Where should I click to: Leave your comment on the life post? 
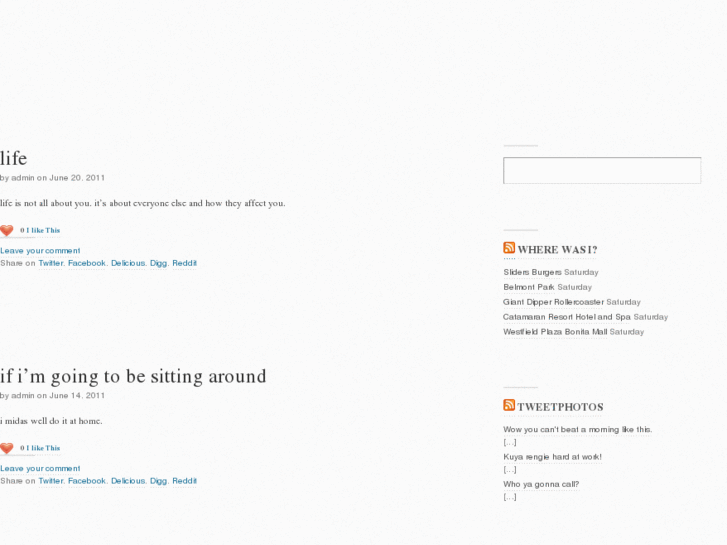40,250
